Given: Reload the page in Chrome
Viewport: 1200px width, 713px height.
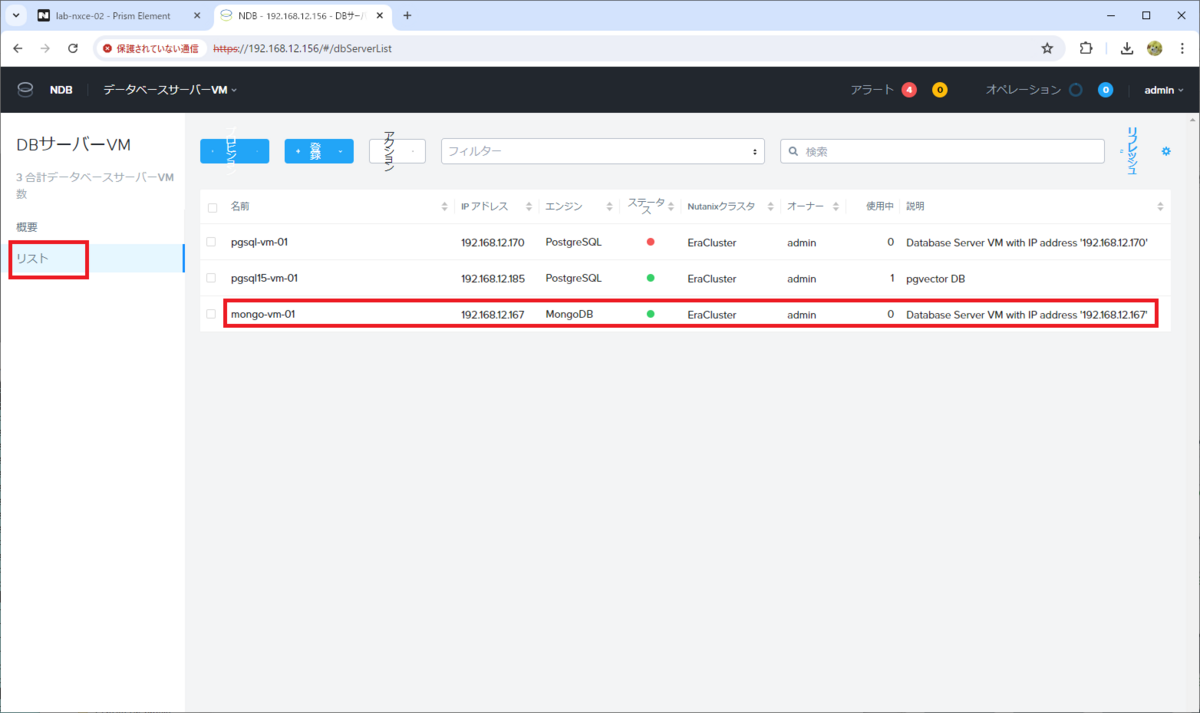Looking at the screenshot, I should (72, 48).
